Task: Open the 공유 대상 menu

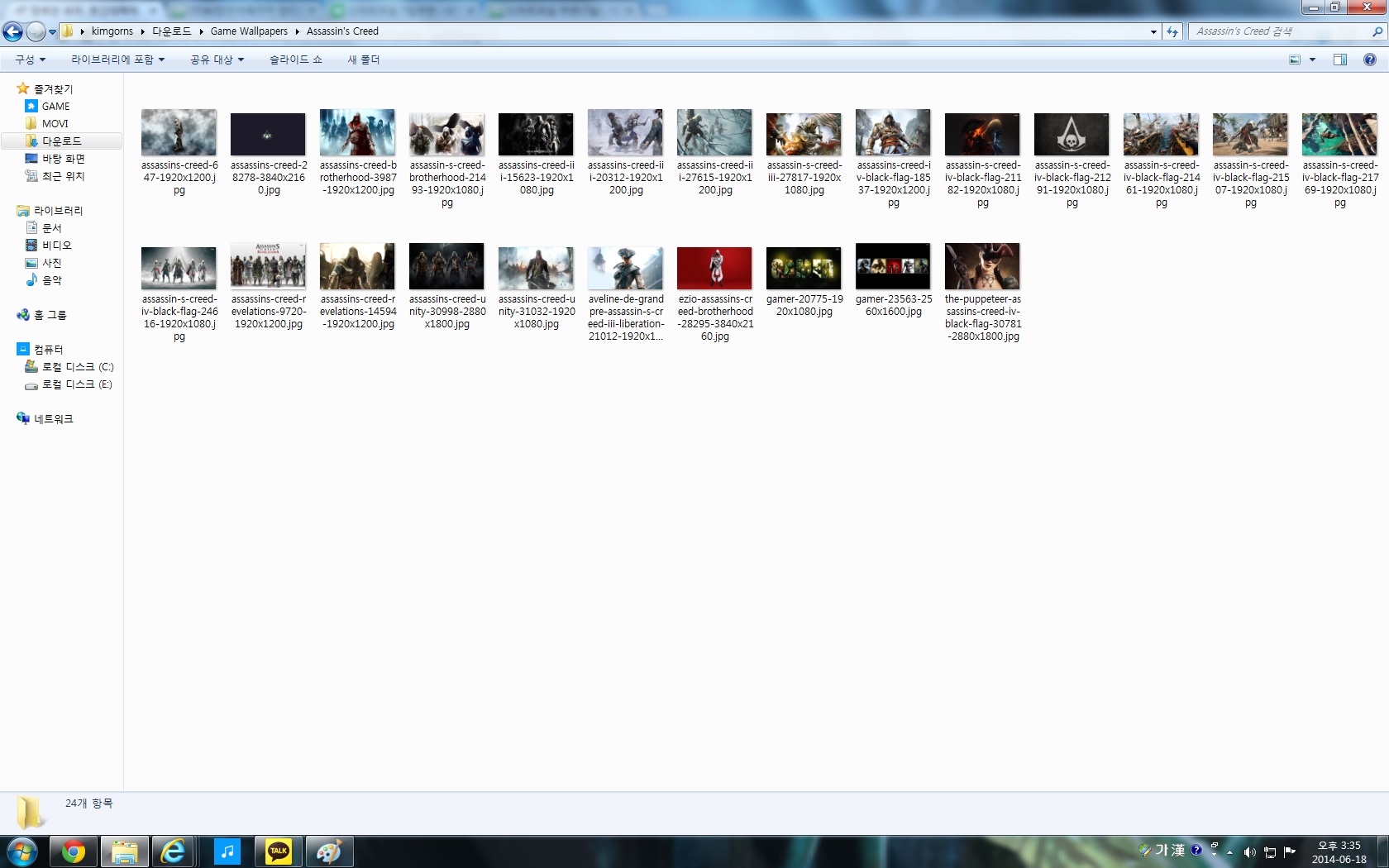Action: [217, 60]
